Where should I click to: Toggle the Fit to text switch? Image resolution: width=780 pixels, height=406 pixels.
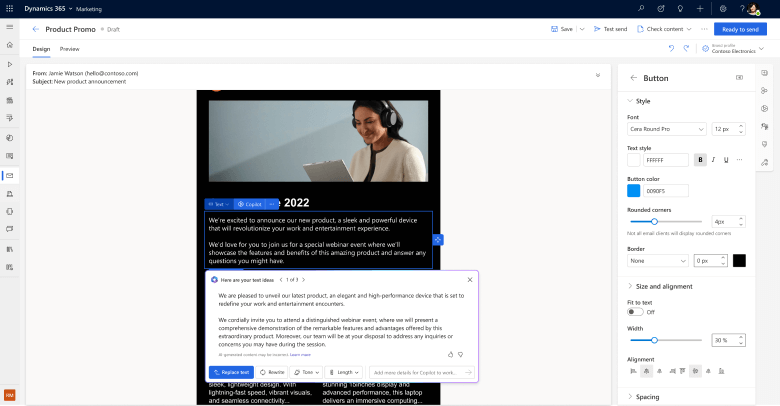(x=634, y=311)
